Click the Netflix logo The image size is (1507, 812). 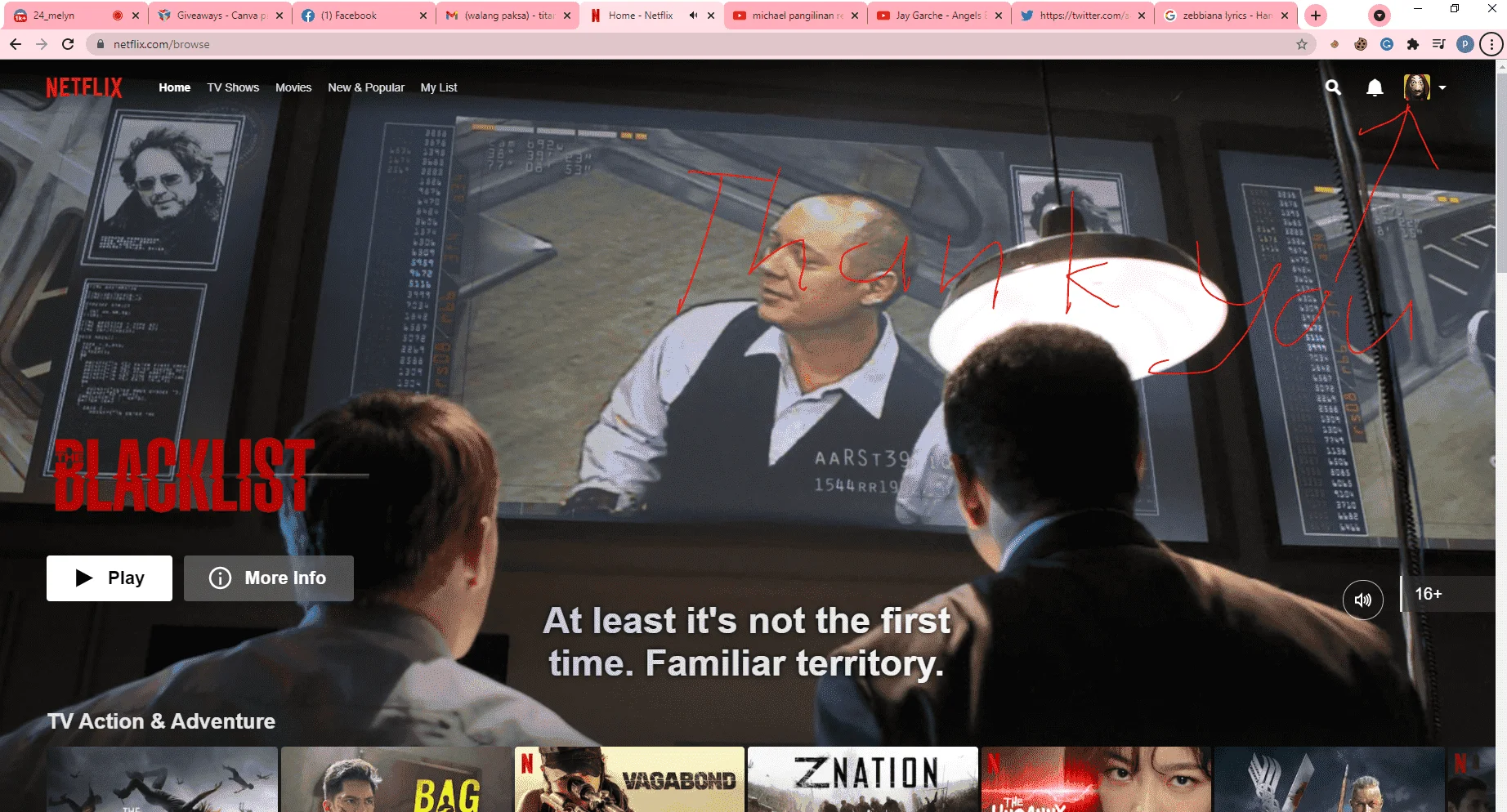coord(84,87)
